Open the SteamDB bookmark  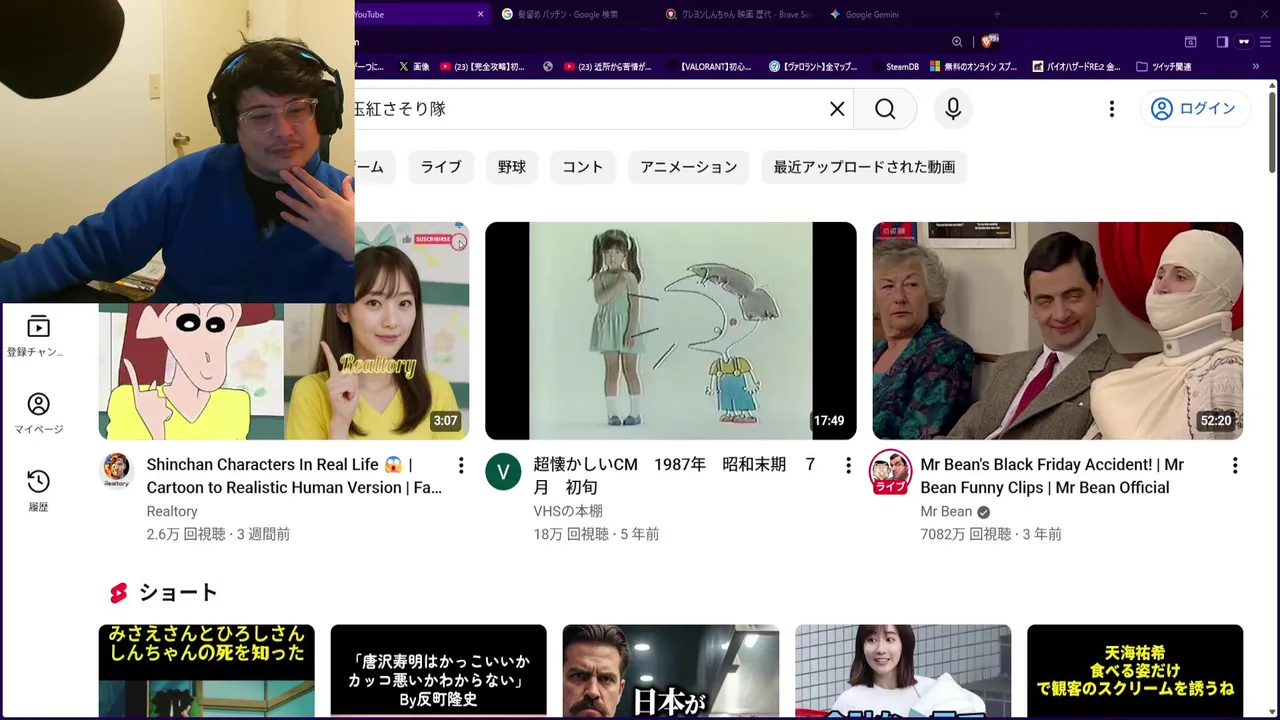pos(894,67)
